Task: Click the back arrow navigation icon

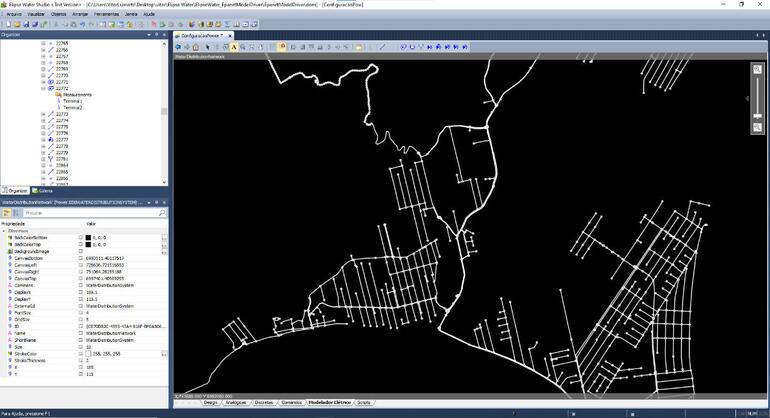Action: 177,46
